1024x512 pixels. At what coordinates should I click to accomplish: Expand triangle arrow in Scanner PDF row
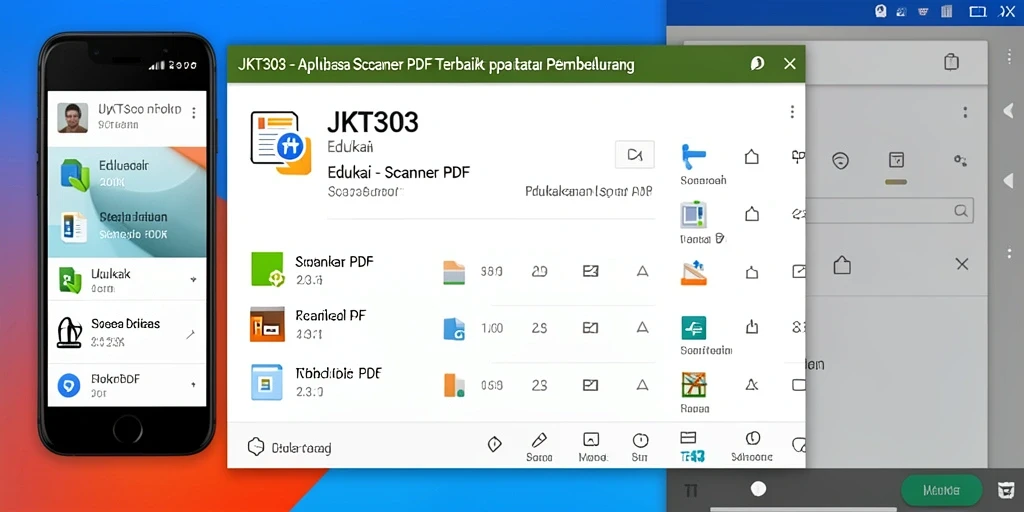click(x=643, y=271)
